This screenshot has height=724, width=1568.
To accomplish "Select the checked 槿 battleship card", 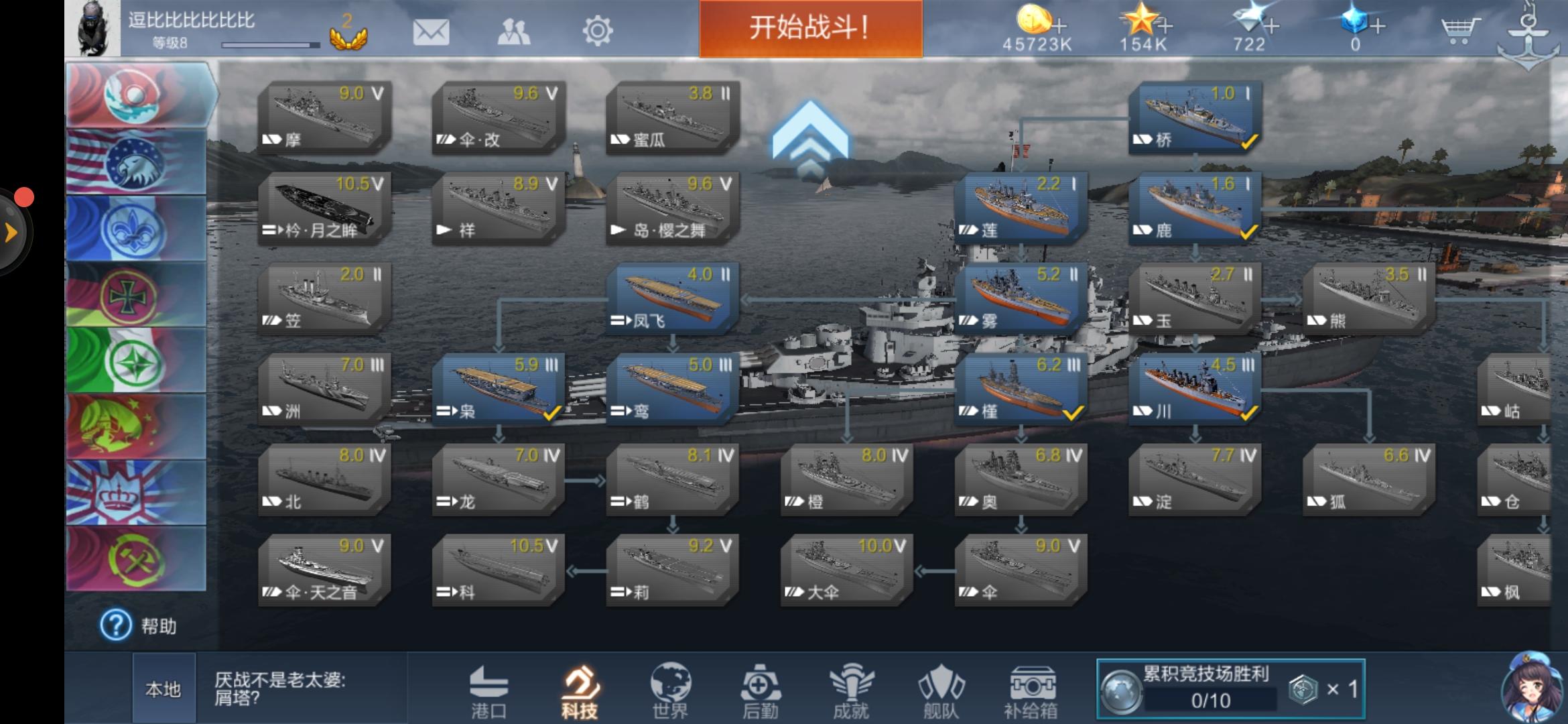I will click(1021, 389).
